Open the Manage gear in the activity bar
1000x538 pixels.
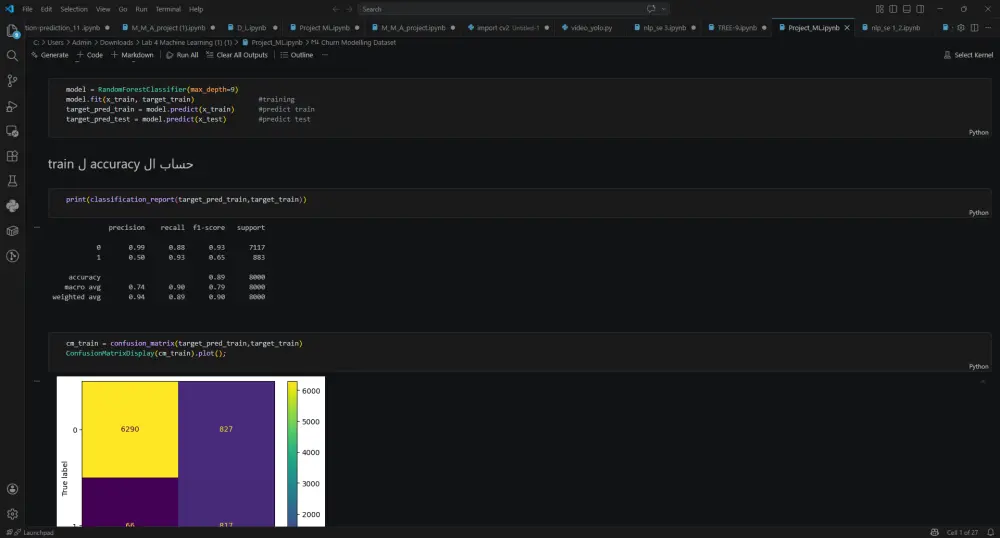click(x=12, y=514)
